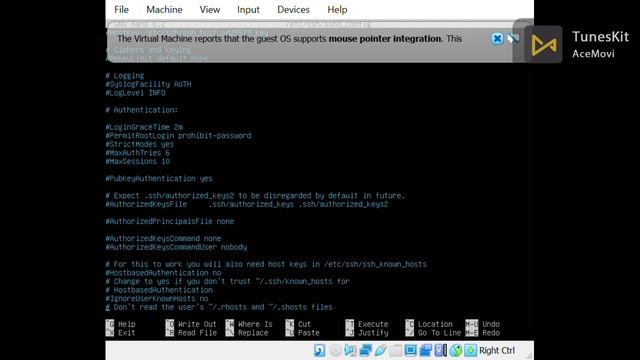Click the '#StrictModes yes' line
Screen dimensions: 640x360
[140, 144]
